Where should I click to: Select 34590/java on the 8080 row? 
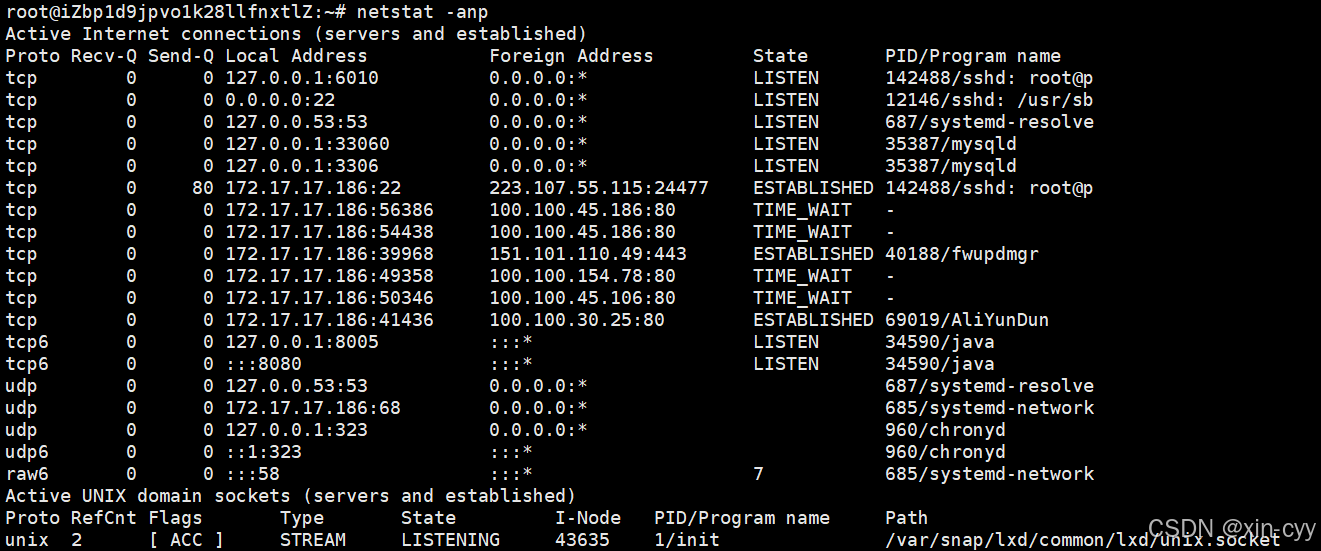pyautogui.click(x=940, y=364)
